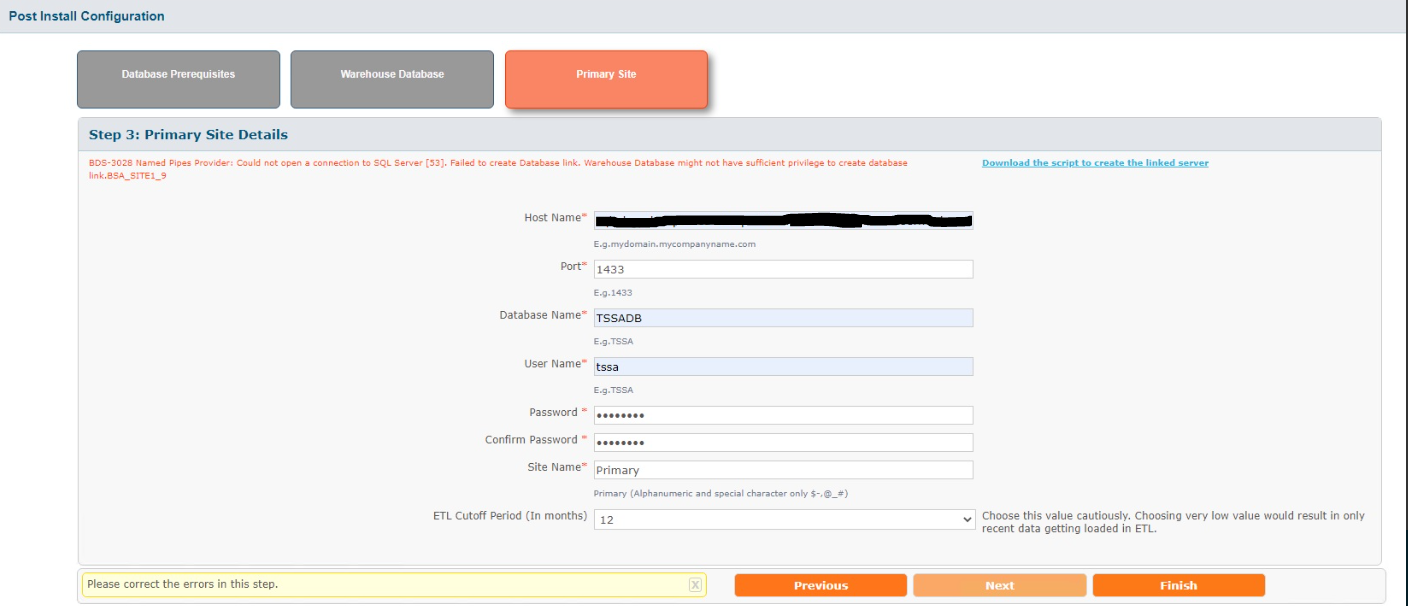Click the Confirm Password field
The height and width of the screenshot is (606, 1408).
(x=783, y=442)
